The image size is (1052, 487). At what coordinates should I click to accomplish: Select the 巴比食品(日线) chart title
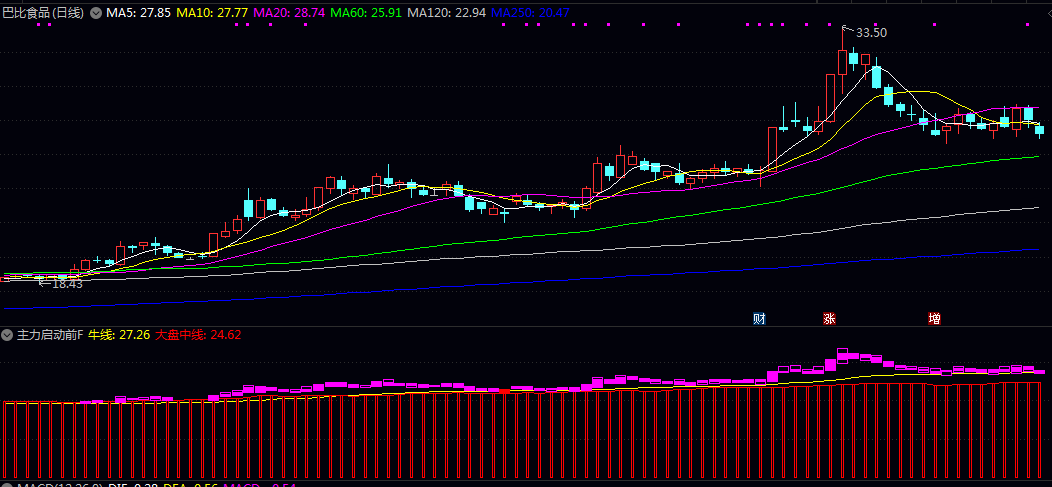44,13
